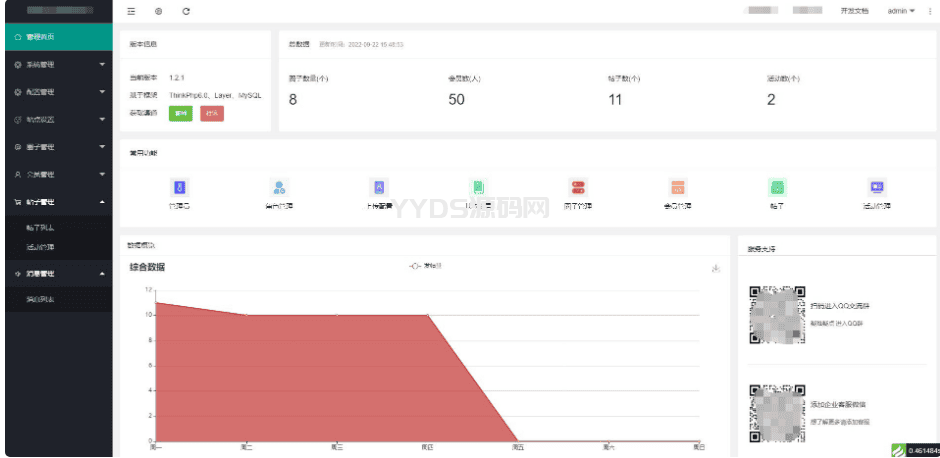Click the 添加企业客服微信 text
The image size is (940, 458).
coord(838,405)
